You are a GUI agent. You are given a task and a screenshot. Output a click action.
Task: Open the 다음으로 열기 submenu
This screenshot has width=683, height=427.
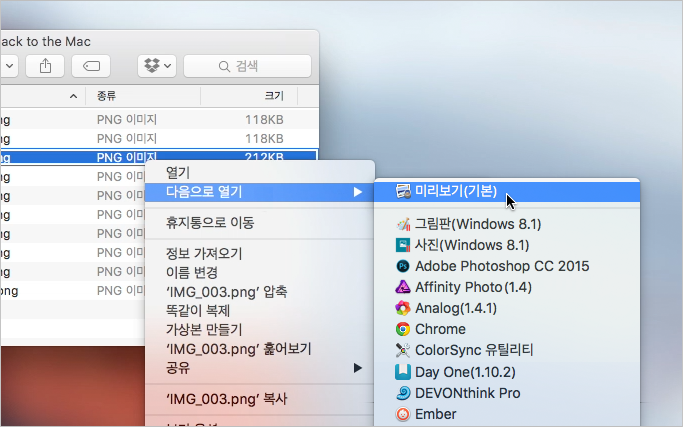260,192
